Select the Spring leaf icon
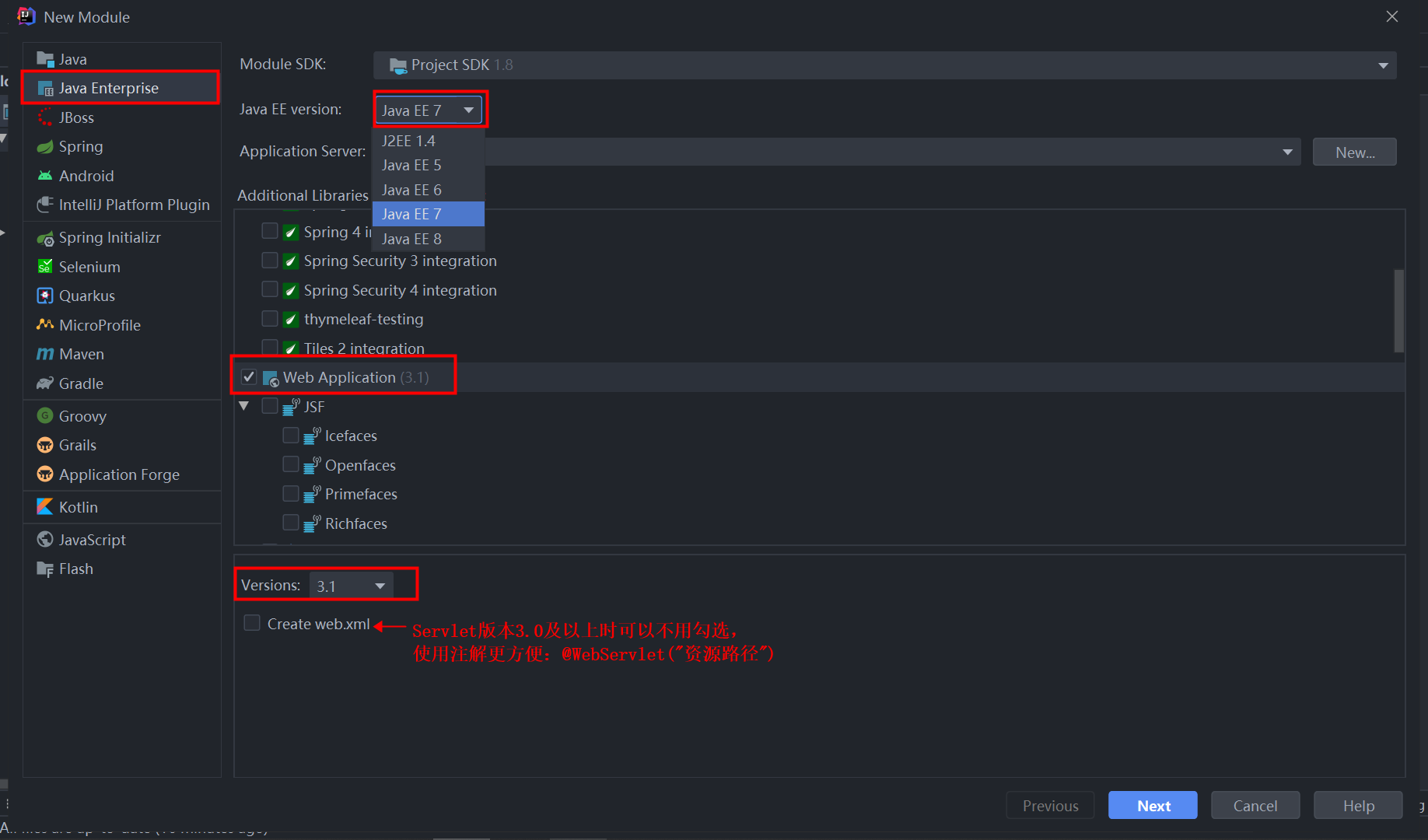This screenshot has height=840, width=1428. click(45, 147)
